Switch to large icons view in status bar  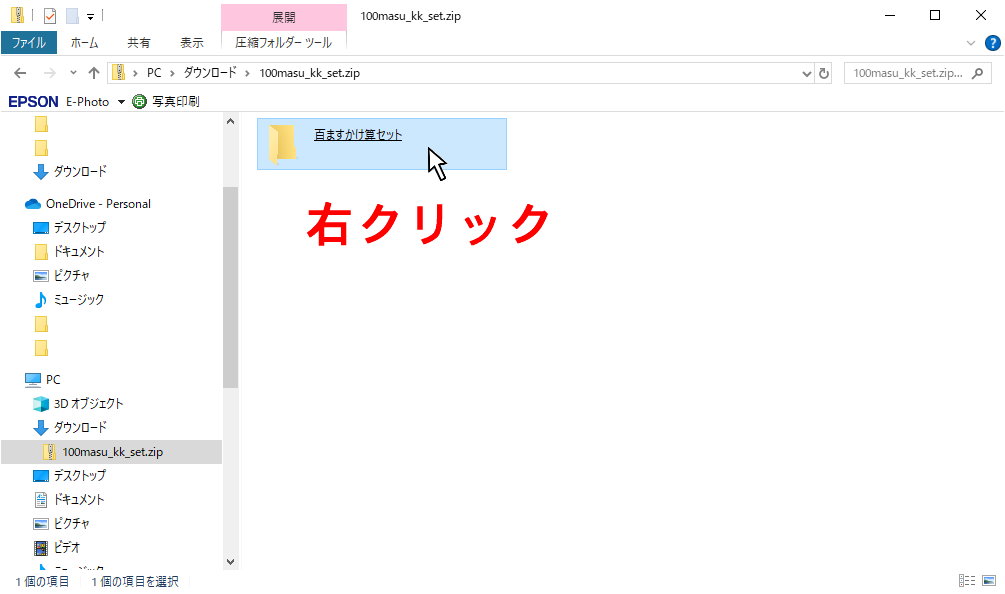989,581
